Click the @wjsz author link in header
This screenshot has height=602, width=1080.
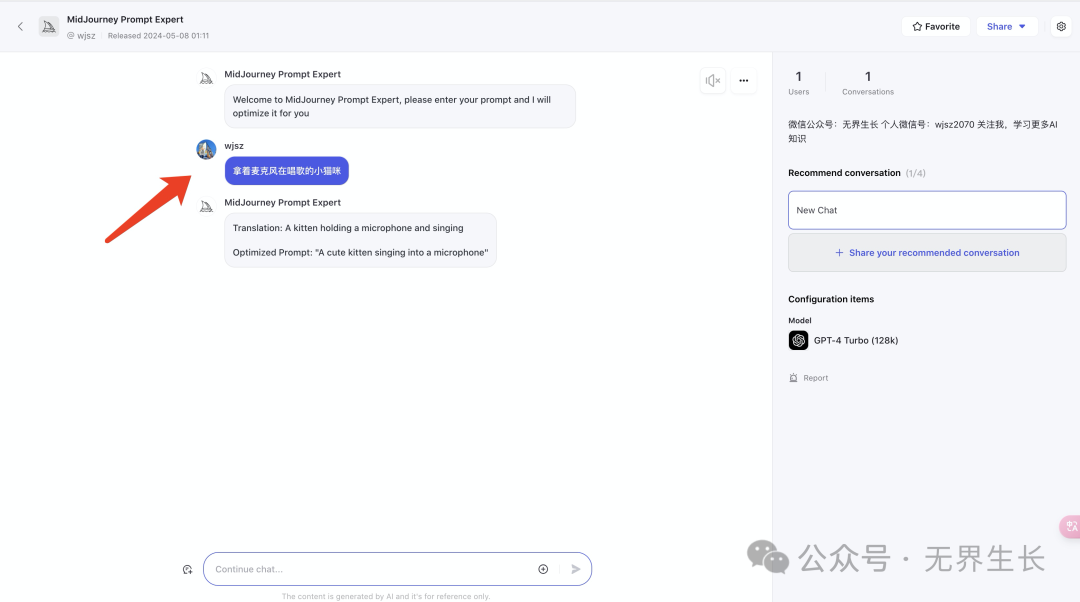coord(84,36)
